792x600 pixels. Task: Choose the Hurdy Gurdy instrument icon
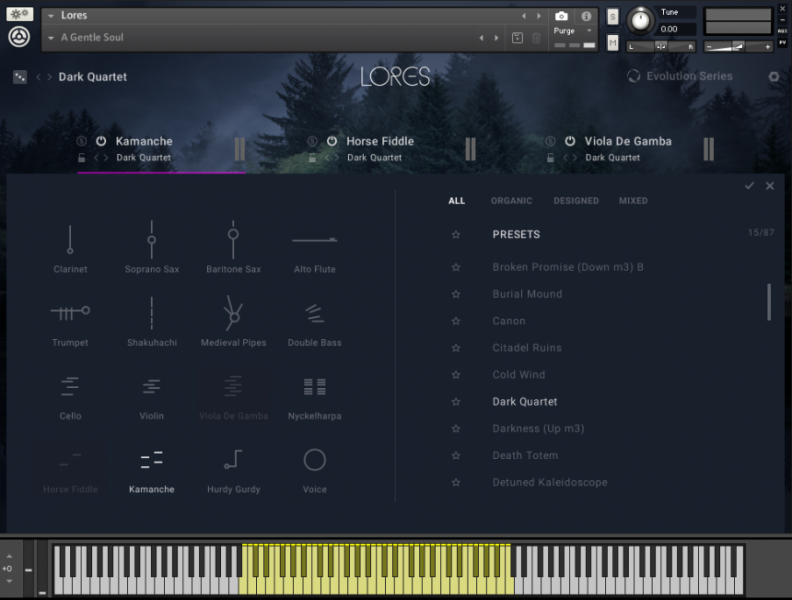[x=233, y=460]
